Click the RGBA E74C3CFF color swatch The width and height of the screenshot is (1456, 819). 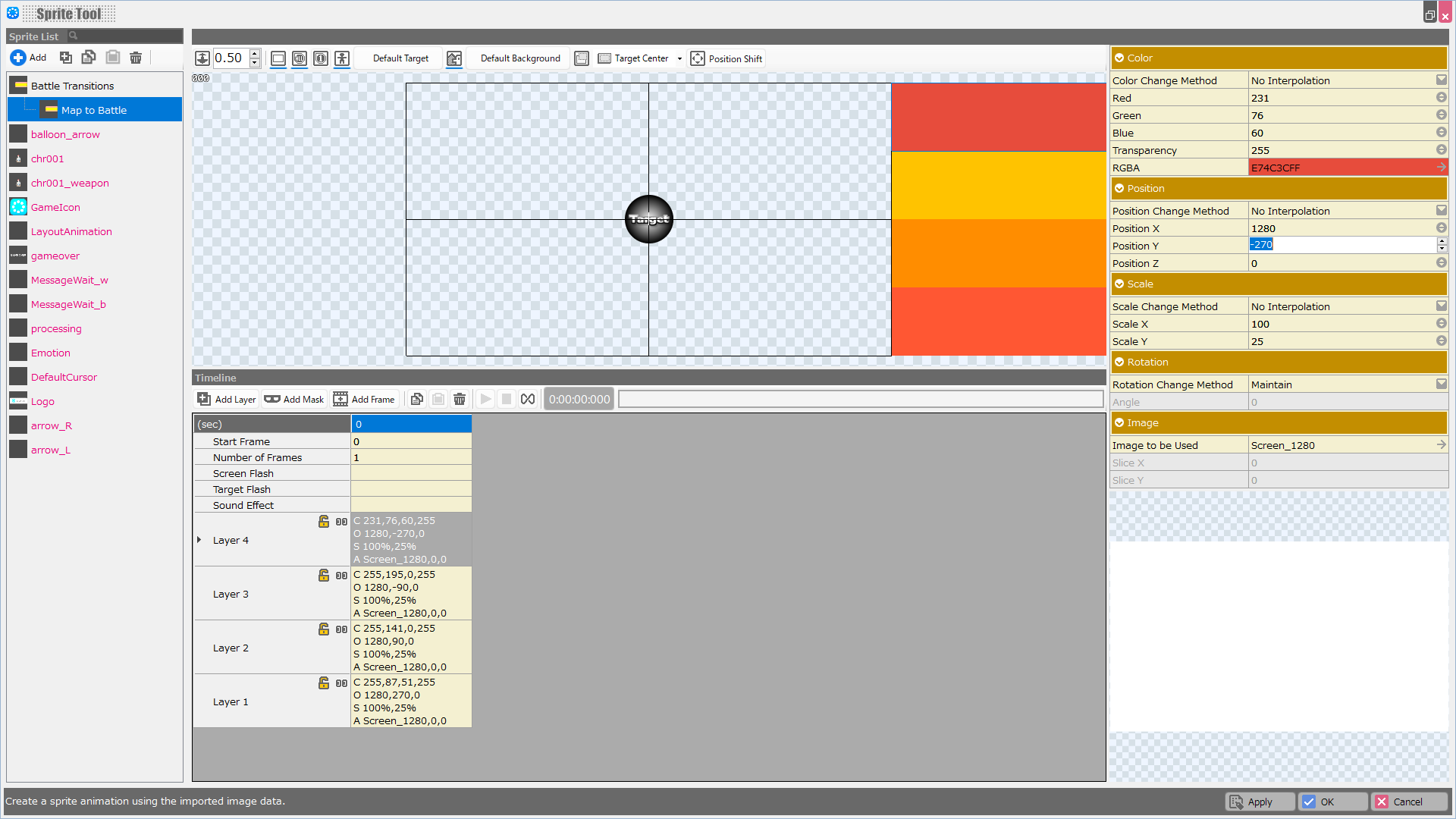tap(1342, 168)
